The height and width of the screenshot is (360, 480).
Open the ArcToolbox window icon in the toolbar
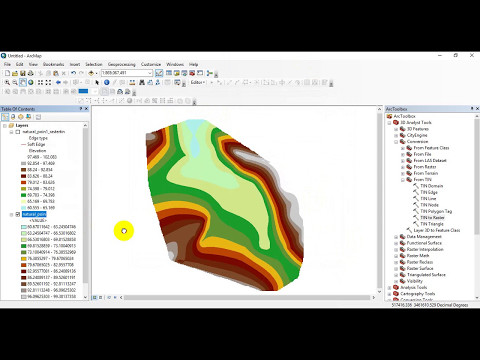192,73
